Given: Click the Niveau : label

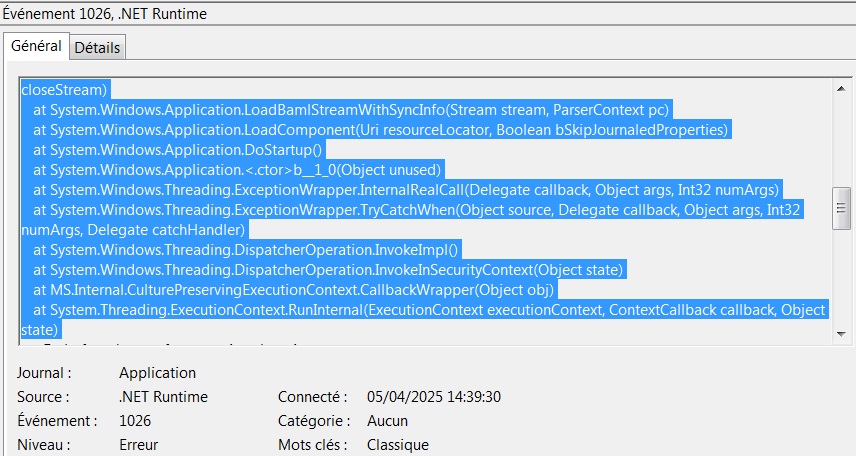Looking at the screenshot, I should click(x=44, y=445).
